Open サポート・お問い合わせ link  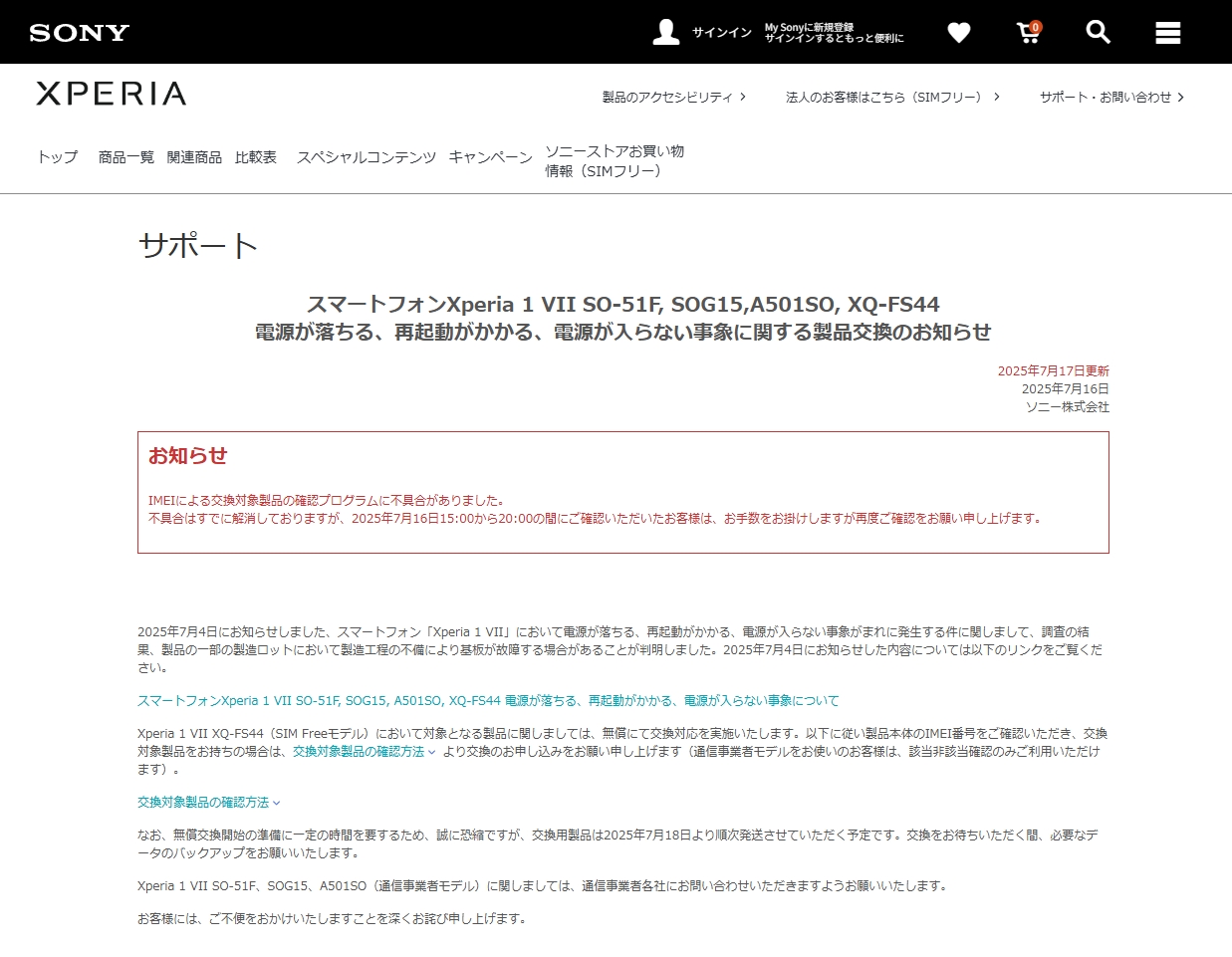click(1111, 97)
